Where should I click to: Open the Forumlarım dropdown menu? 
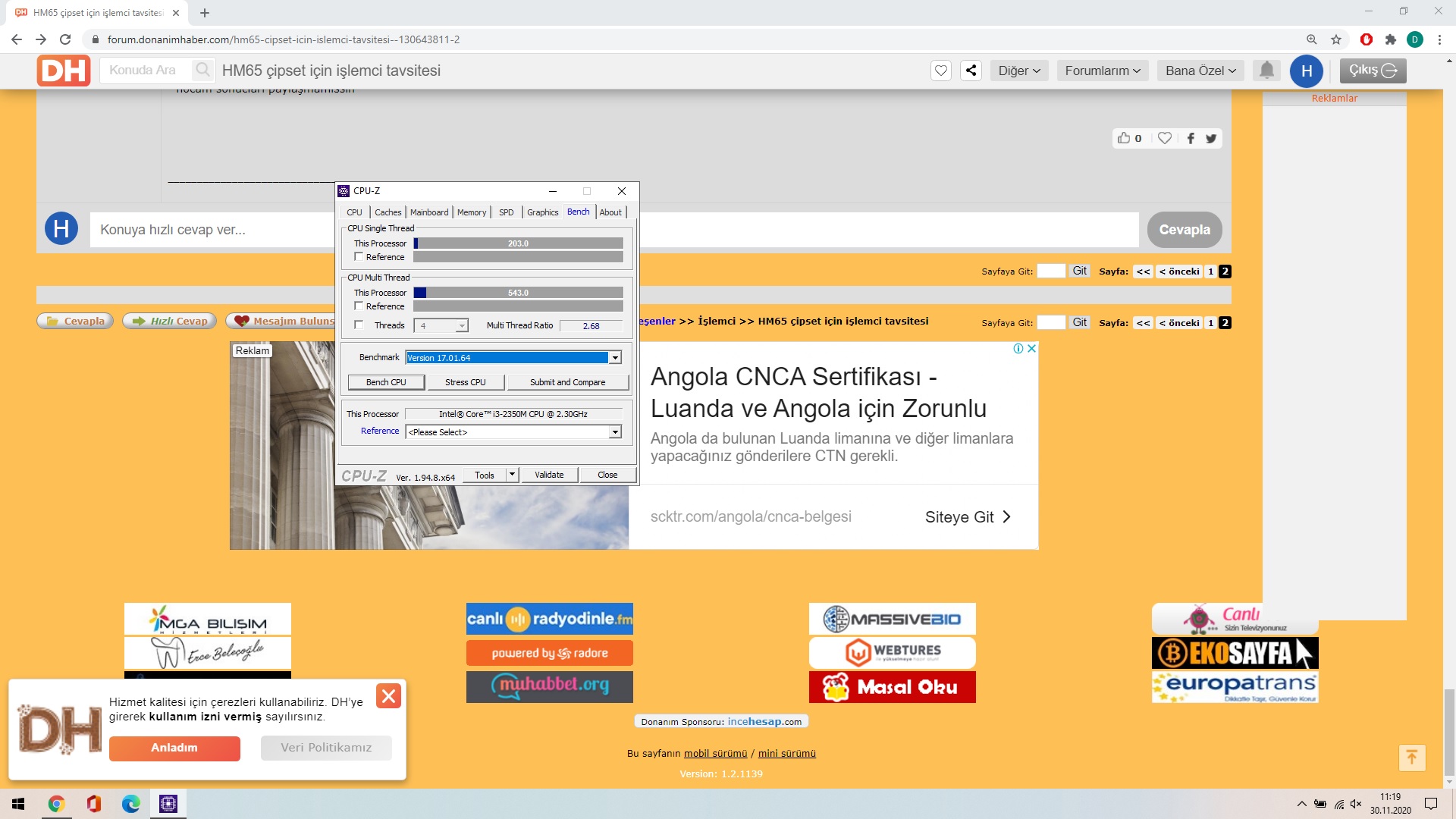1103,71
